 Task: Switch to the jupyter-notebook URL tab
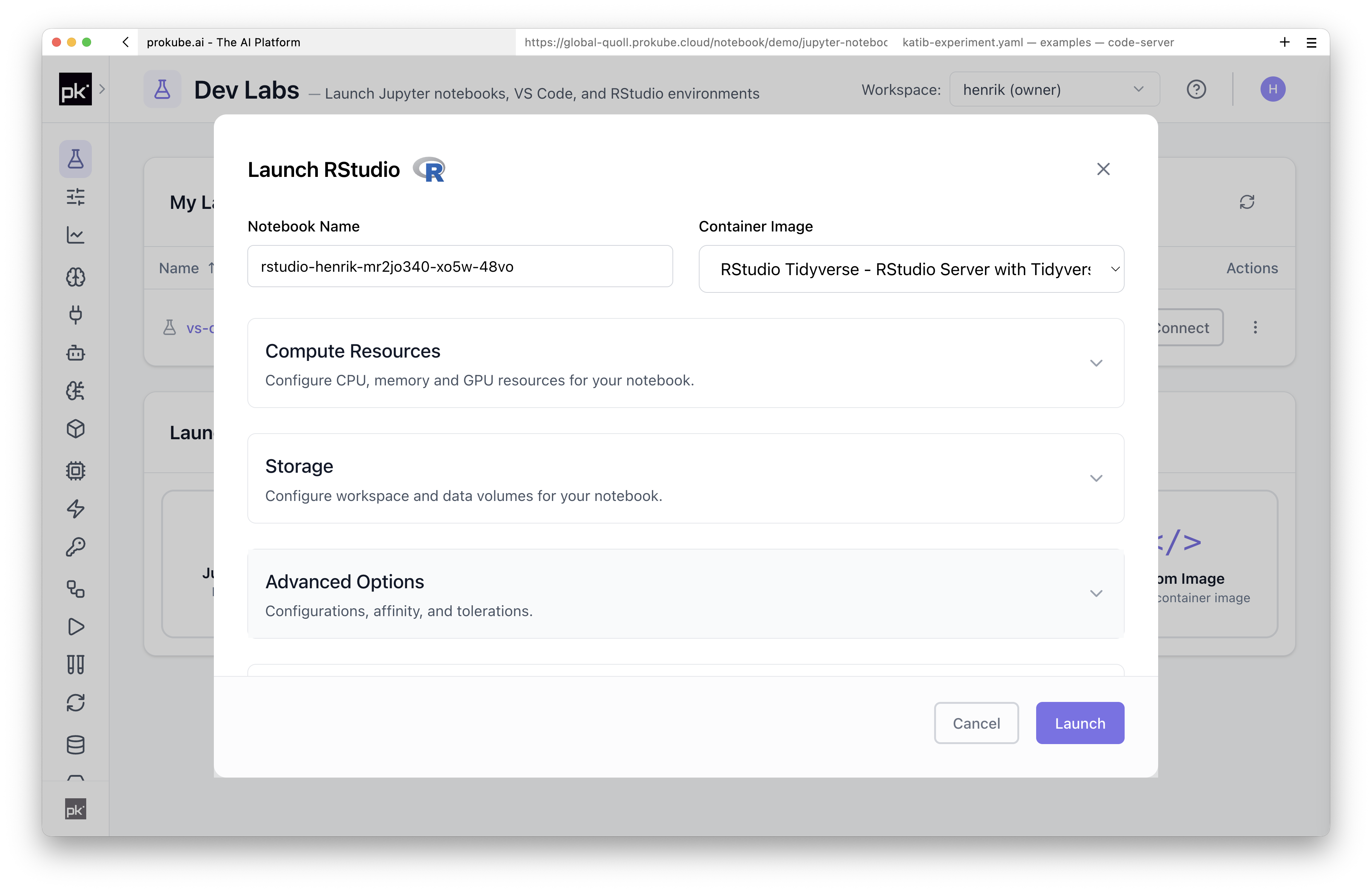(705, 42)
